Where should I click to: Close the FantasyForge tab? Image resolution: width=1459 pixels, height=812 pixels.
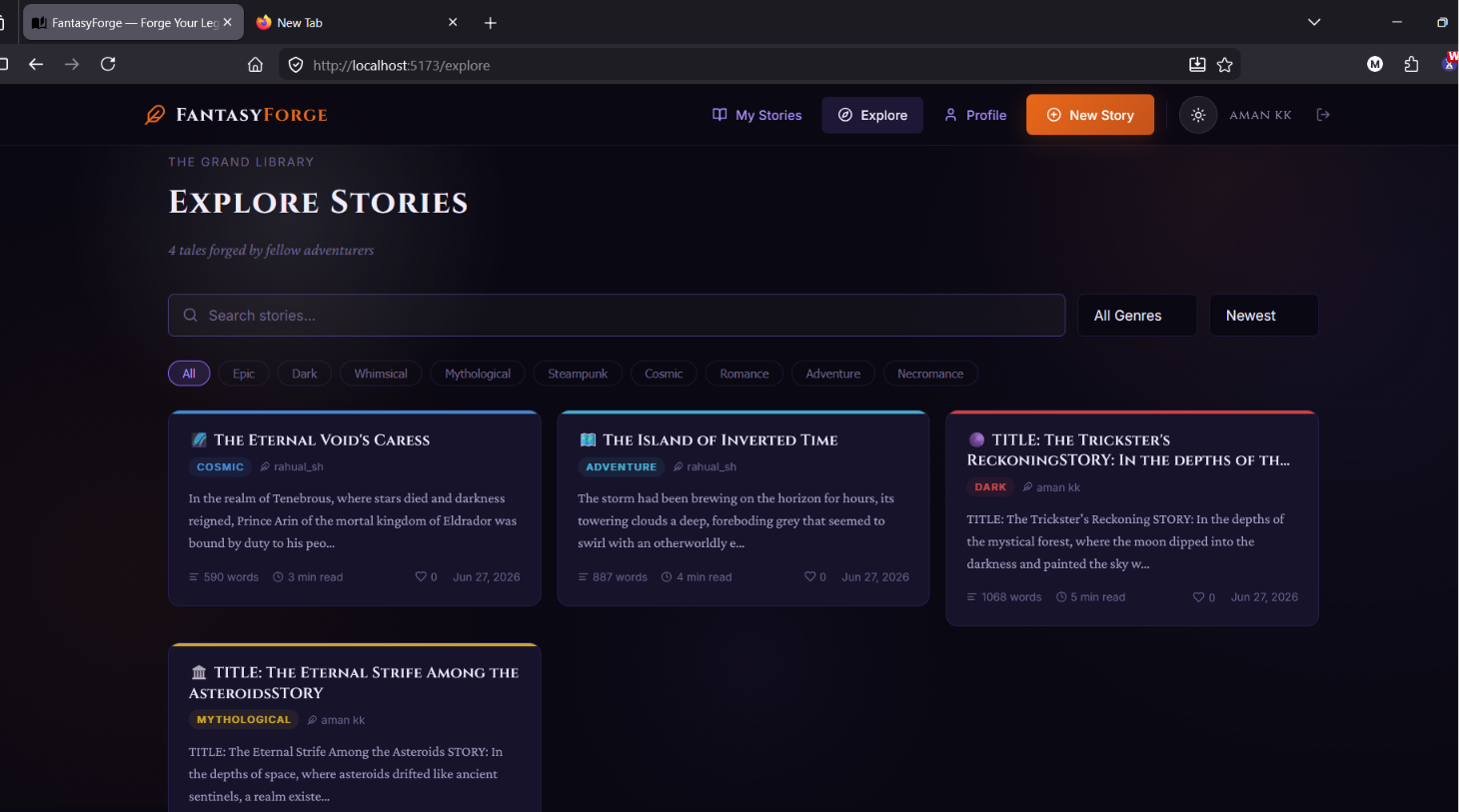228,22
